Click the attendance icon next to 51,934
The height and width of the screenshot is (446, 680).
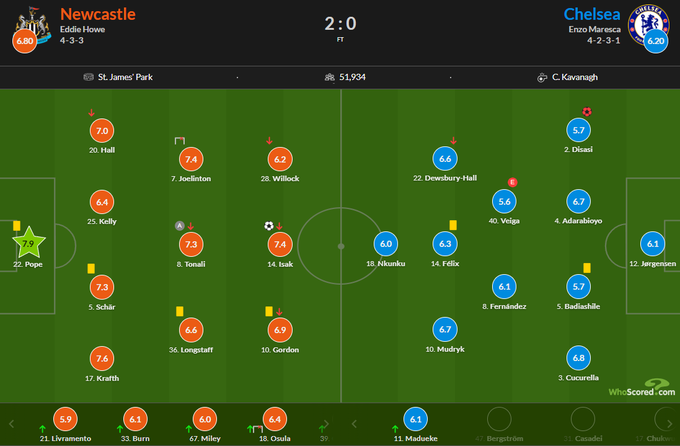[x=329, y=76]
